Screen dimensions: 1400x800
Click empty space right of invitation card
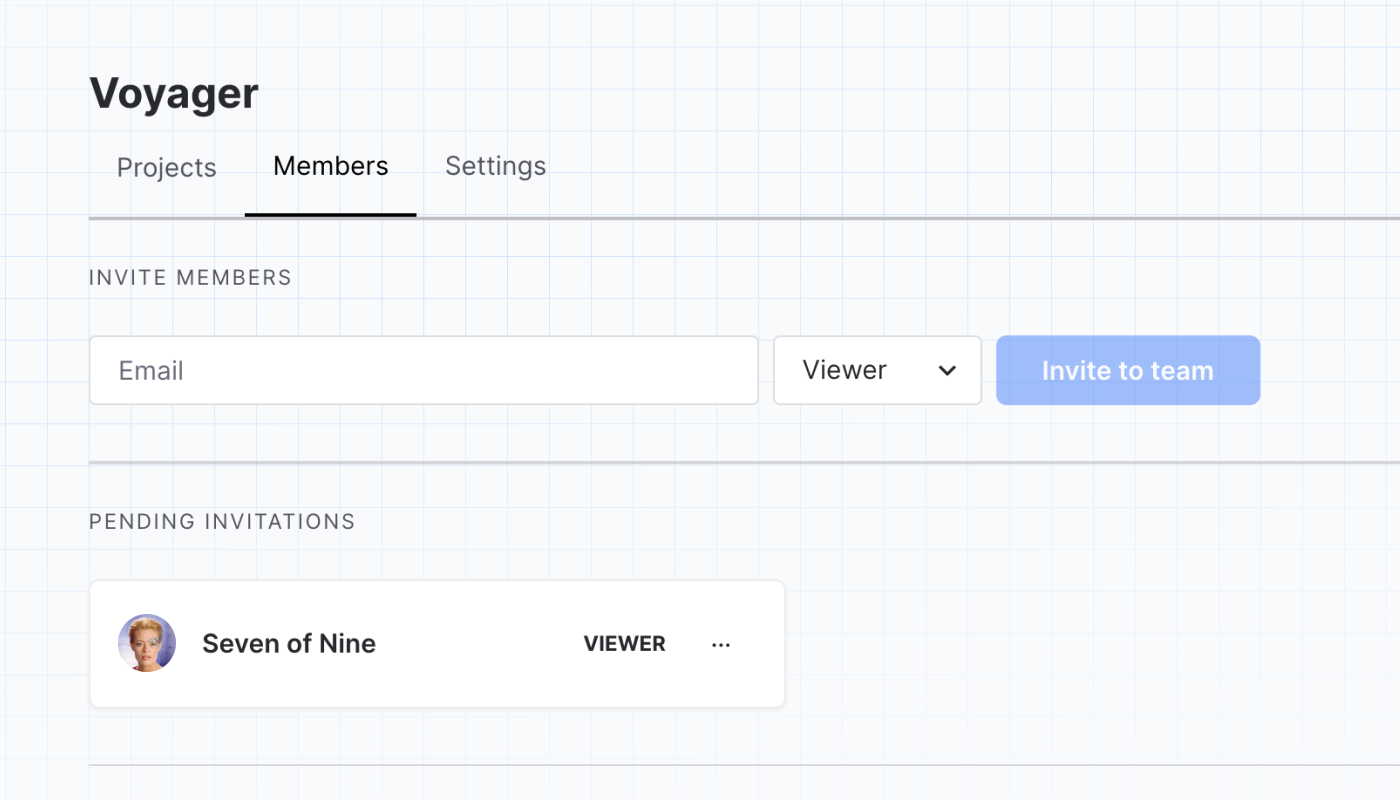[x=1050, y=644]
